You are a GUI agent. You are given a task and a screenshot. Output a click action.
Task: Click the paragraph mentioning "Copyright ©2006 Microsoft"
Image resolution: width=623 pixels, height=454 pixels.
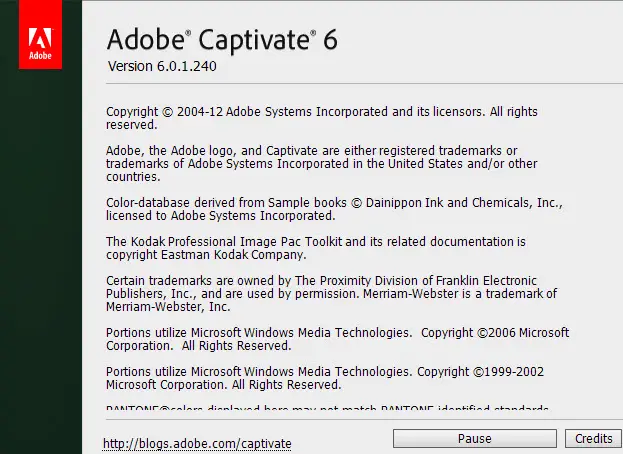(337, 339)
